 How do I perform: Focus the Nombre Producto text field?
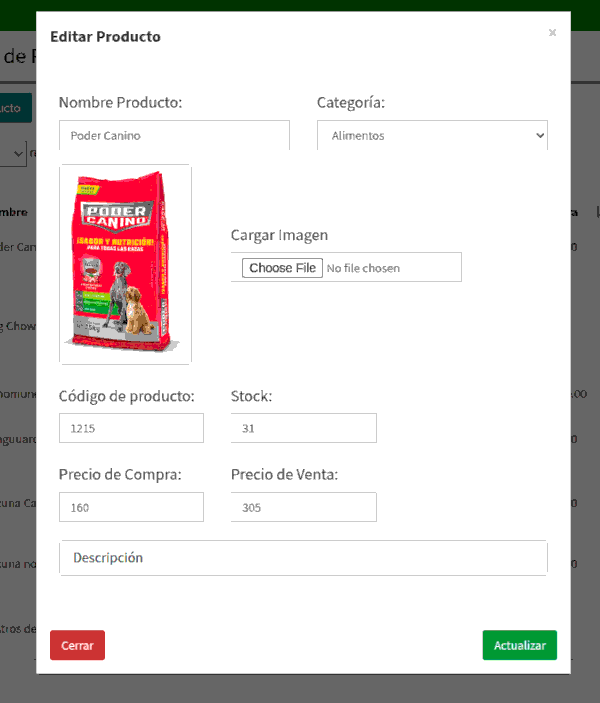174,136
